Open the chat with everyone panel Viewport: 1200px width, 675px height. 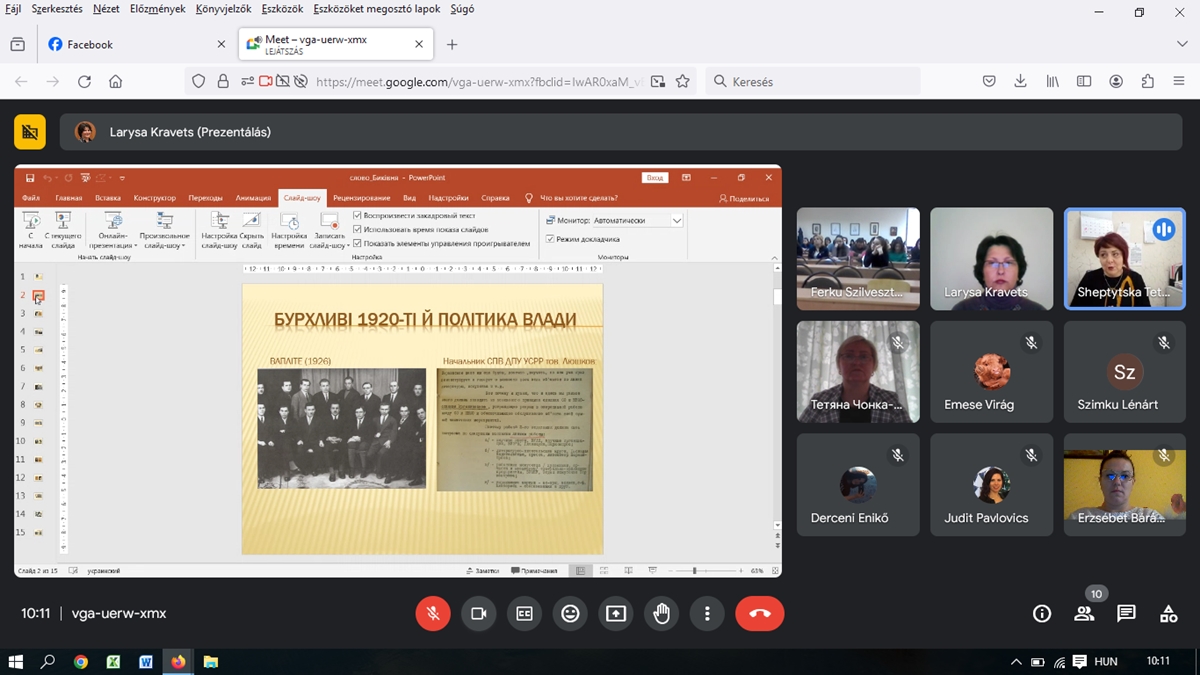(x=1126, y=614)
